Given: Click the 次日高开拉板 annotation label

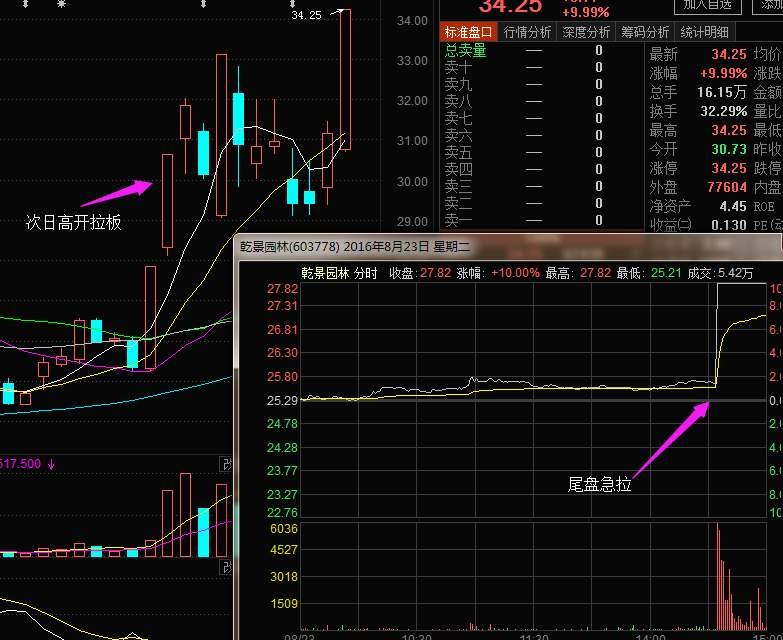Looking at the screenshot, I should pos(73,222).
